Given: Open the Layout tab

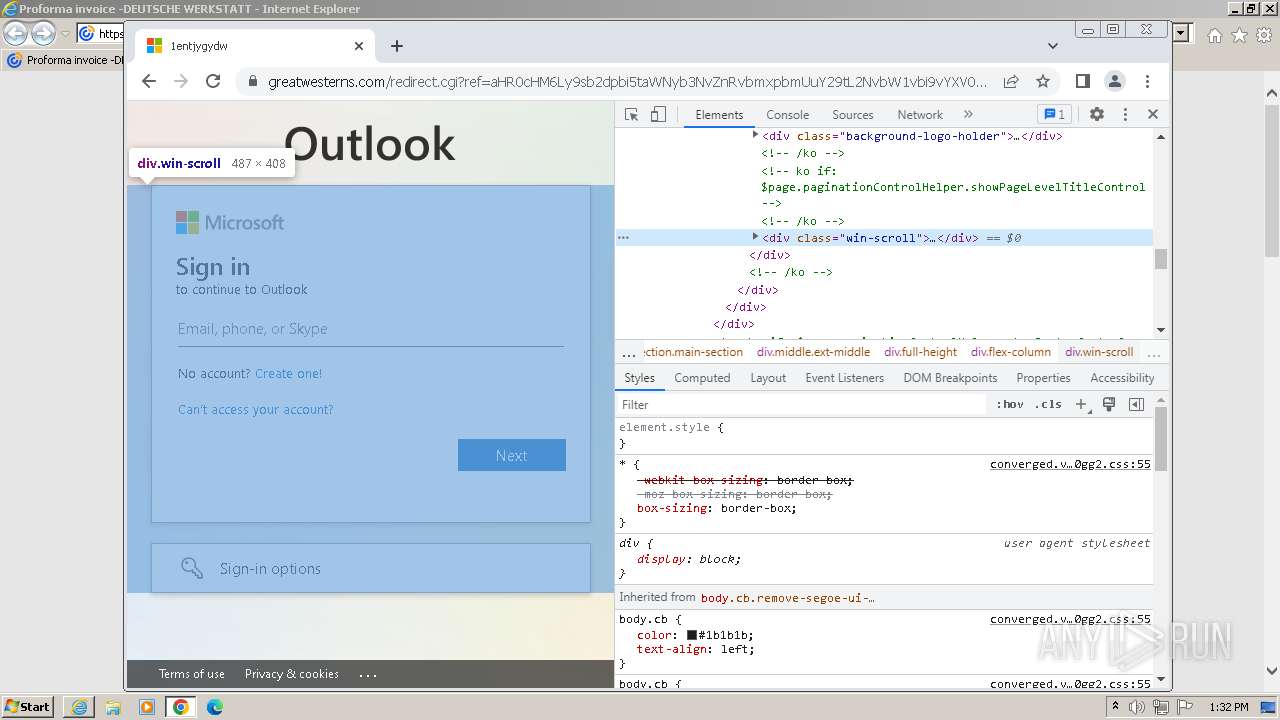Looking at the screenshot, I should [x=768, y=378].
